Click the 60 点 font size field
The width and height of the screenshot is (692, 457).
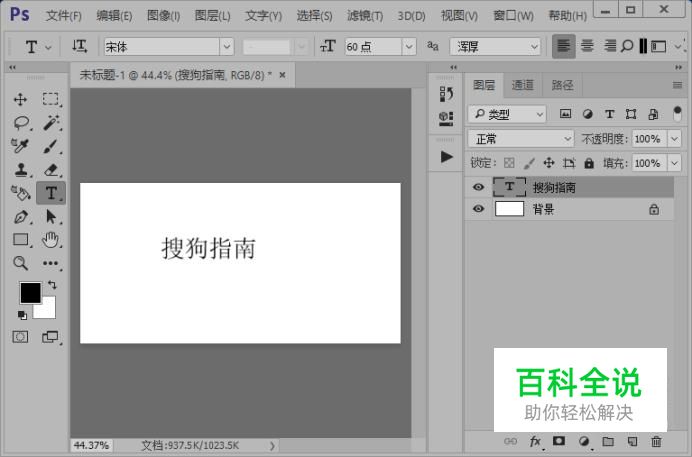[373, 47]
